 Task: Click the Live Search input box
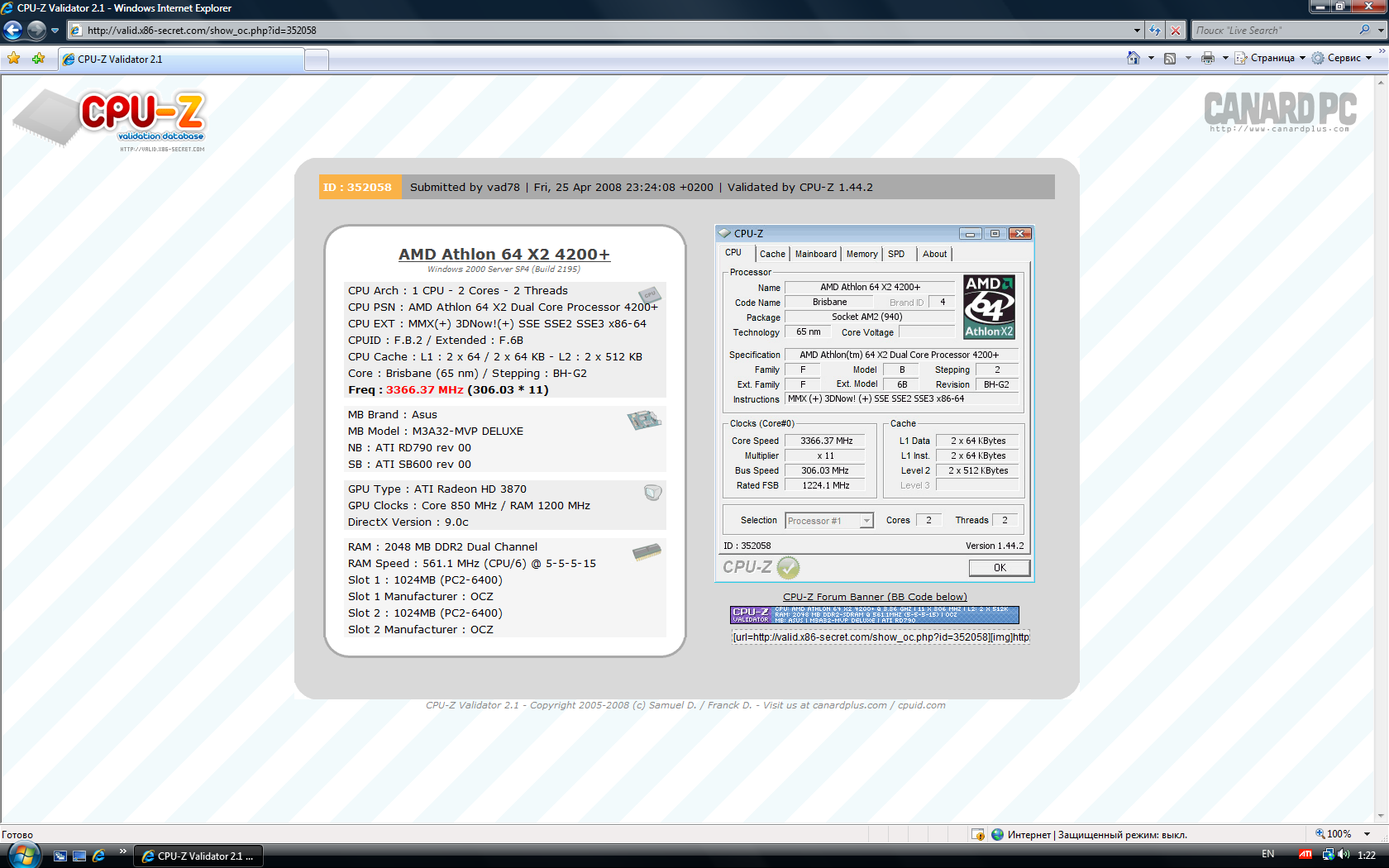1273,31
